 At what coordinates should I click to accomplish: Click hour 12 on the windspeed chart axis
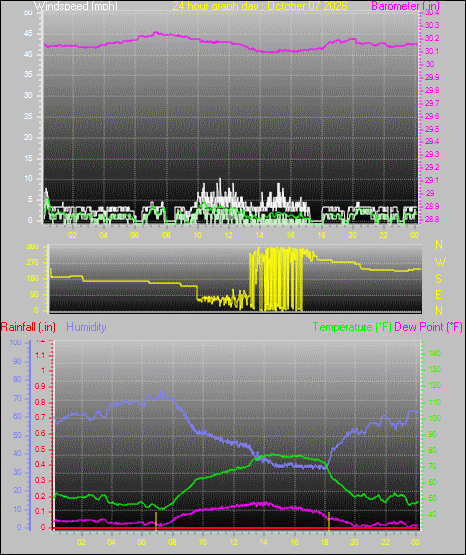(229, 235)
